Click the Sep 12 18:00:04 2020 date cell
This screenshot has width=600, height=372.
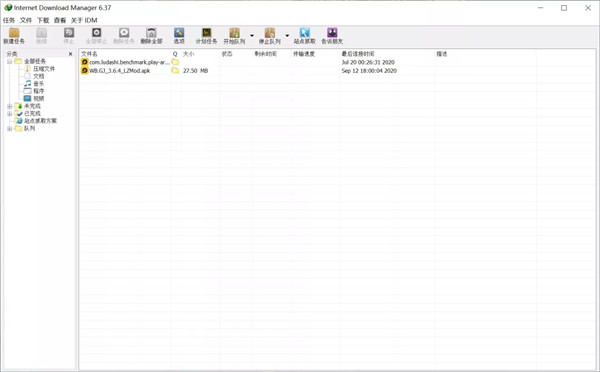(369, 71)
